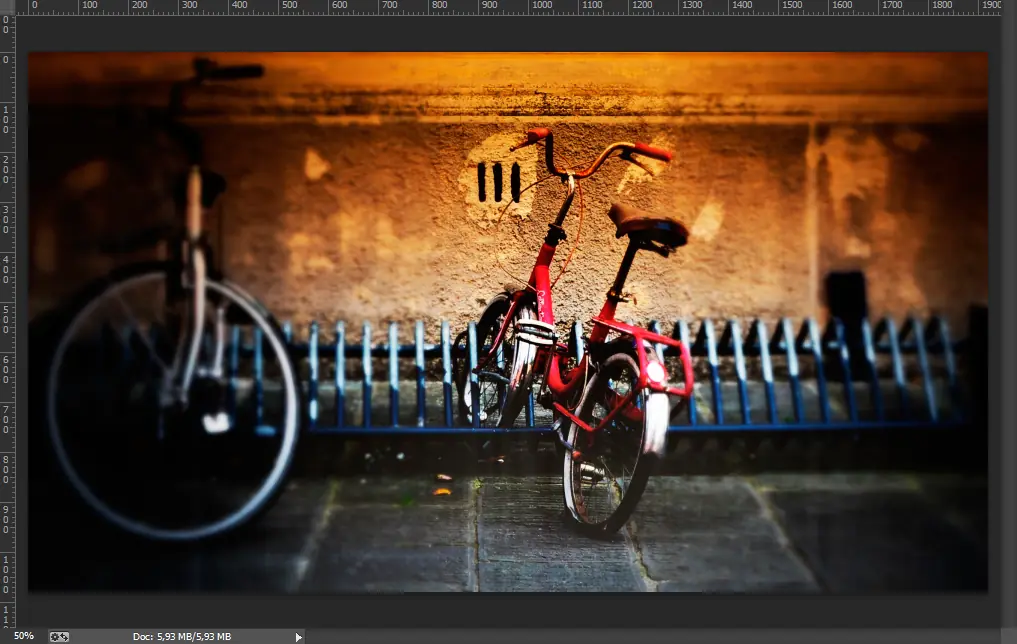This screenshot has width=1017, height=644.
Task: Click the ruler origin corner box
Action: (7, 7)
